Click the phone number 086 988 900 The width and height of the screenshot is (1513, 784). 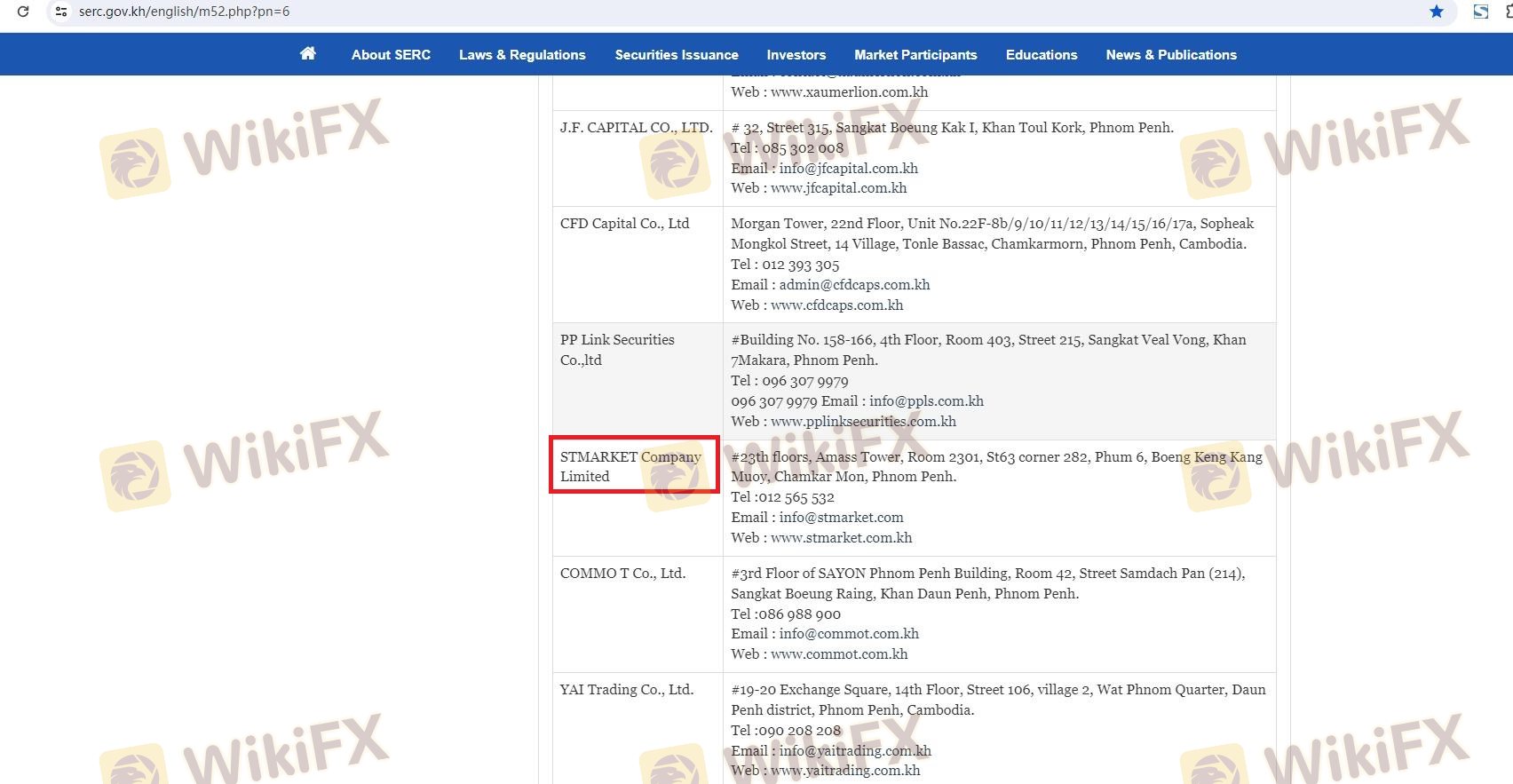click(800, 614)
